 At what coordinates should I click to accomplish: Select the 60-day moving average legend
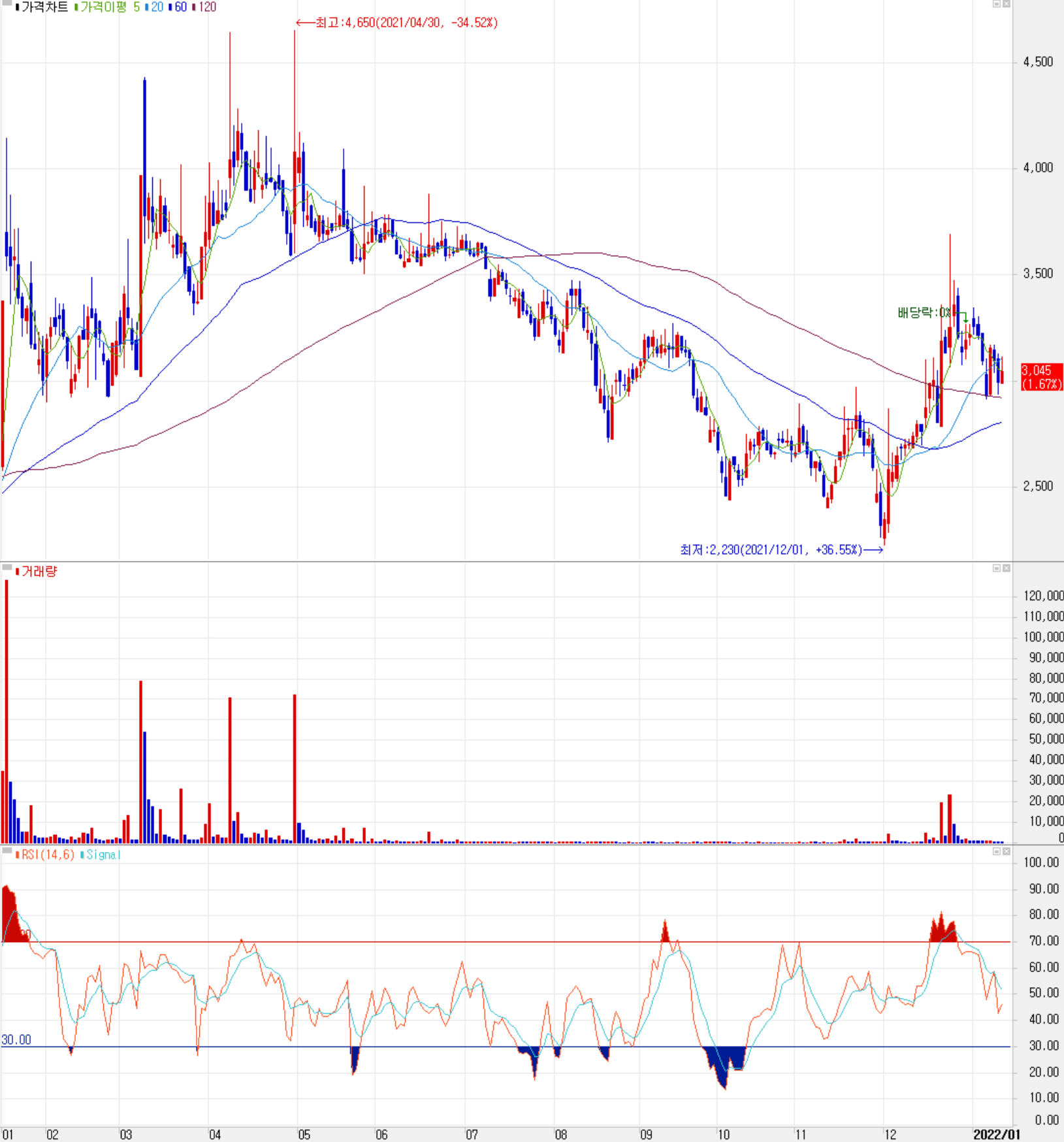[180, 7]
